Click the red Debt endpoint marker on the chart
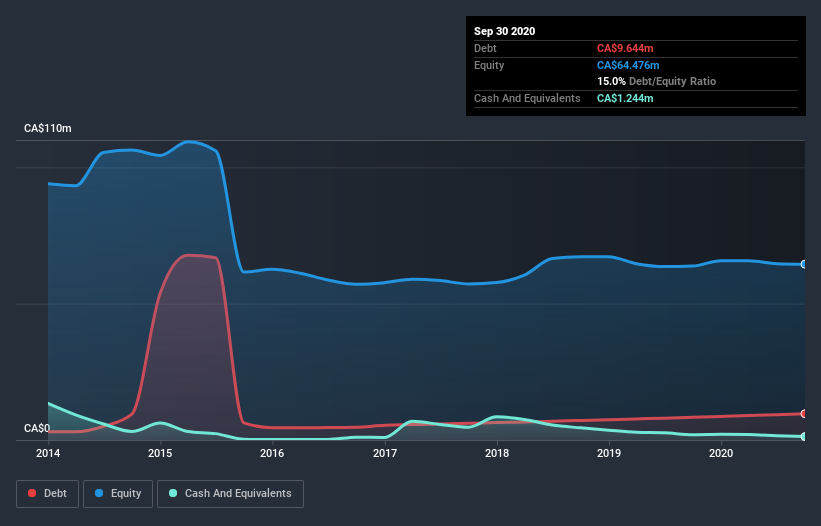This screenshot has width=821, height=526. (804, 413)
